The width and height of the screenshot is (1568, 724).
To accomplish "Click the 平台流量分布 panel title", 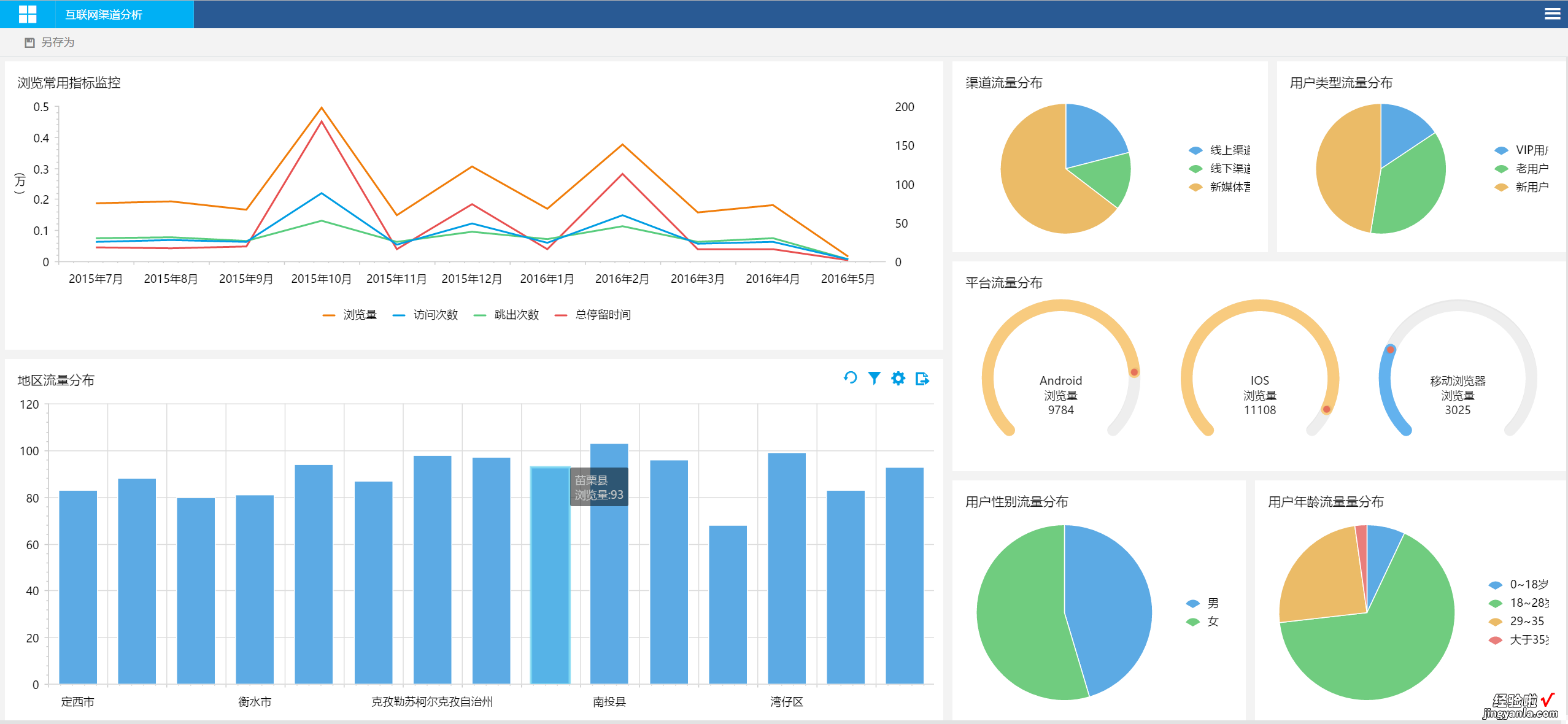I will 1004,283.
